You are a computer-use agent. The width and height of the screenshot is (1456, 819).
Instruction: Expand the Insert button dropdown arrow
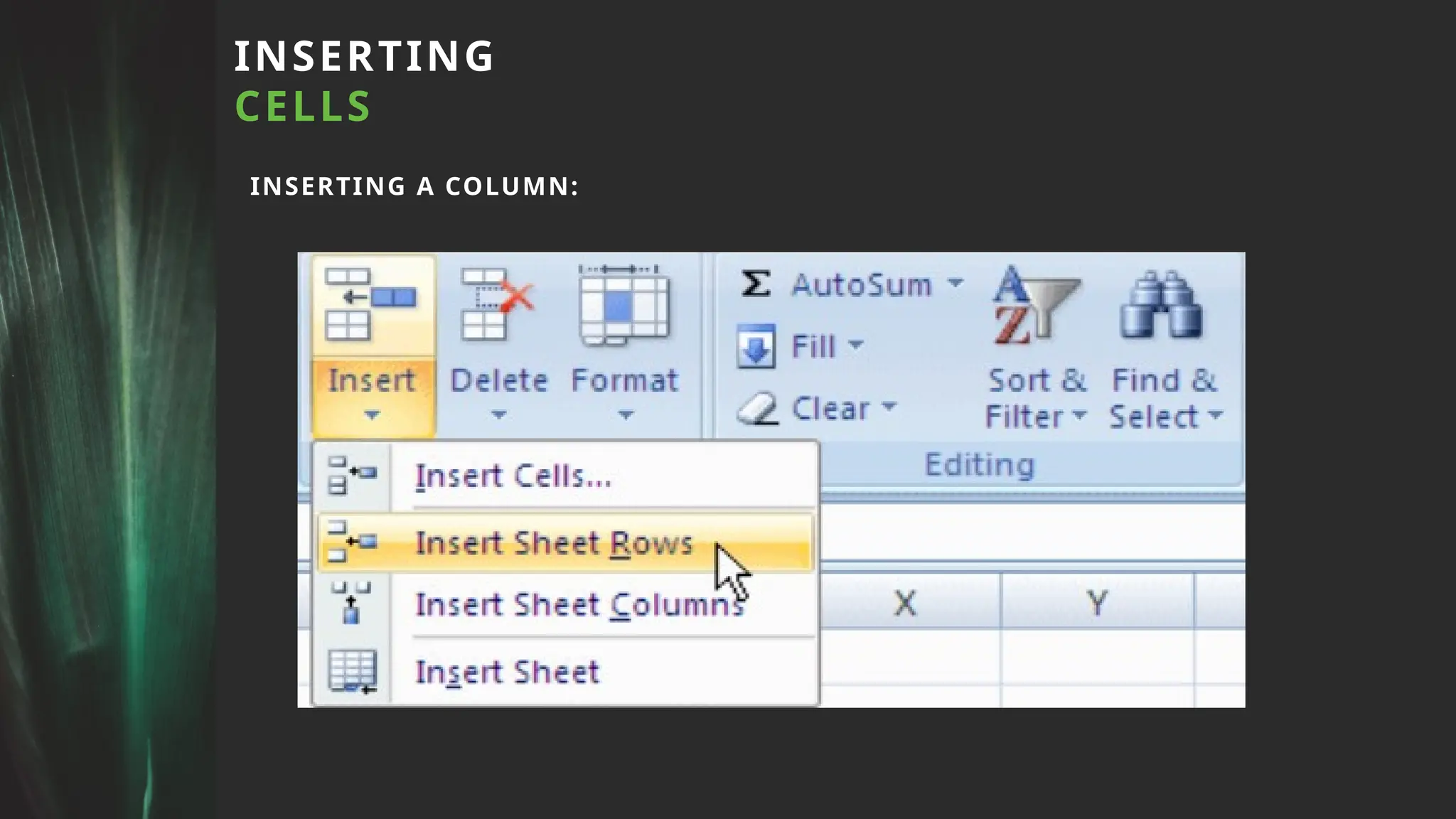tap(372, 414)
